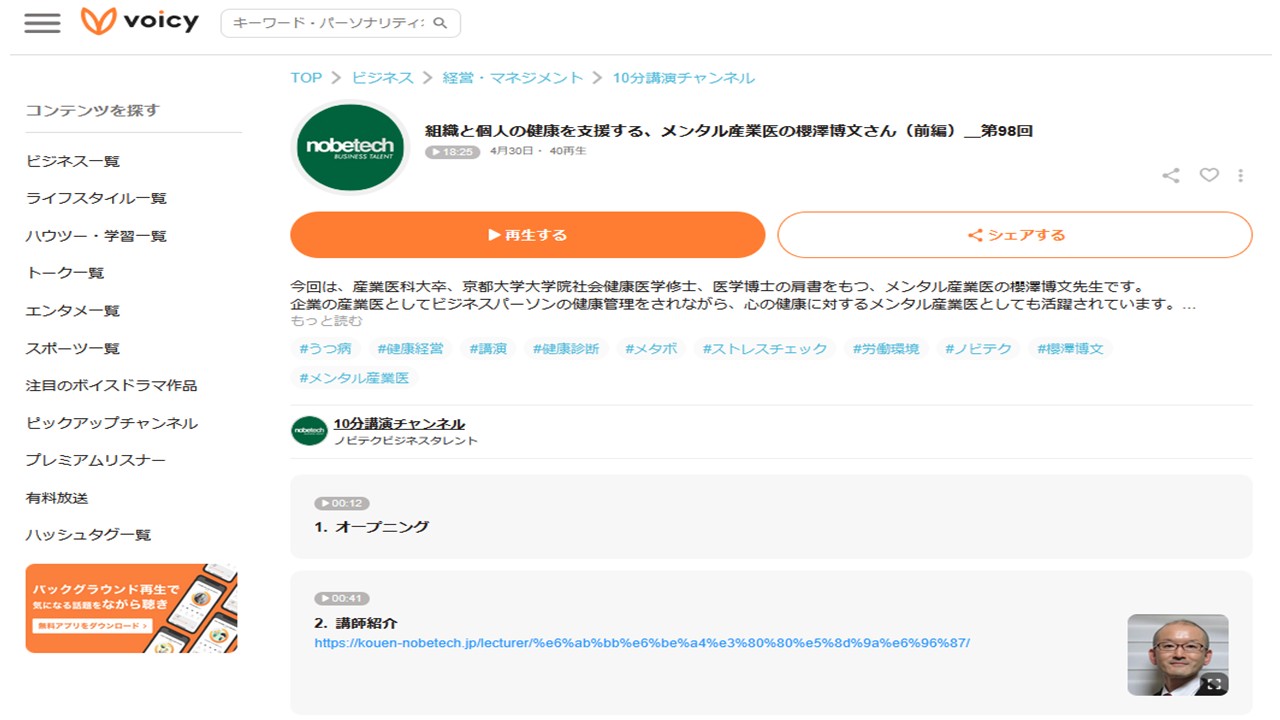Open 有料放送 in sidebar

[x=57, y=498]
